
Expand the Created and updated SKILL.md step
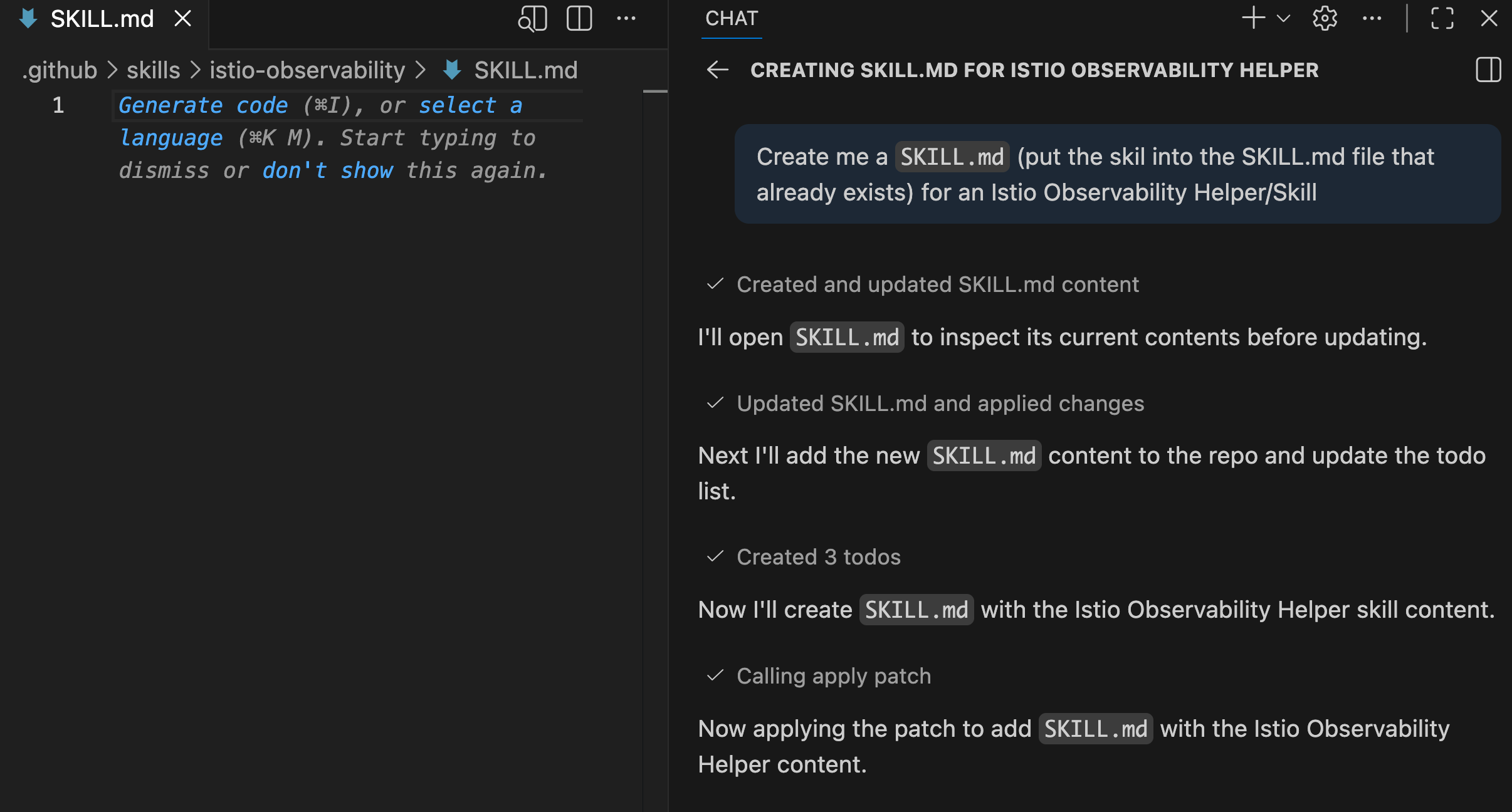pyautogui.click(x=937, y=284)
